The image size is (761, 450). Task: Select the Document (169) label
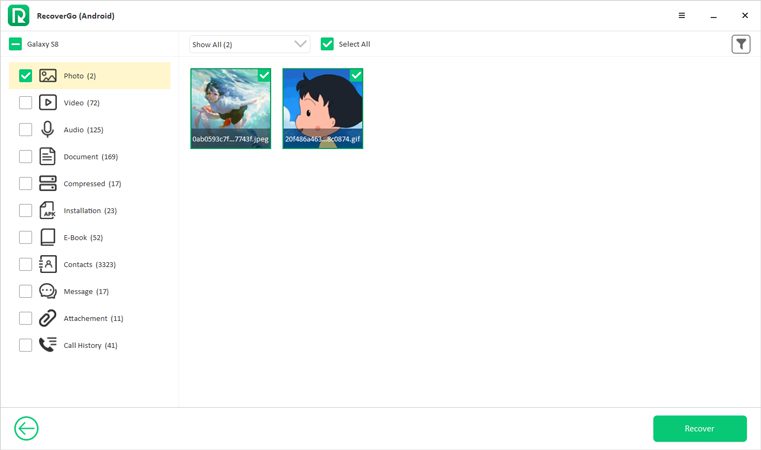(x=91, y=157)
